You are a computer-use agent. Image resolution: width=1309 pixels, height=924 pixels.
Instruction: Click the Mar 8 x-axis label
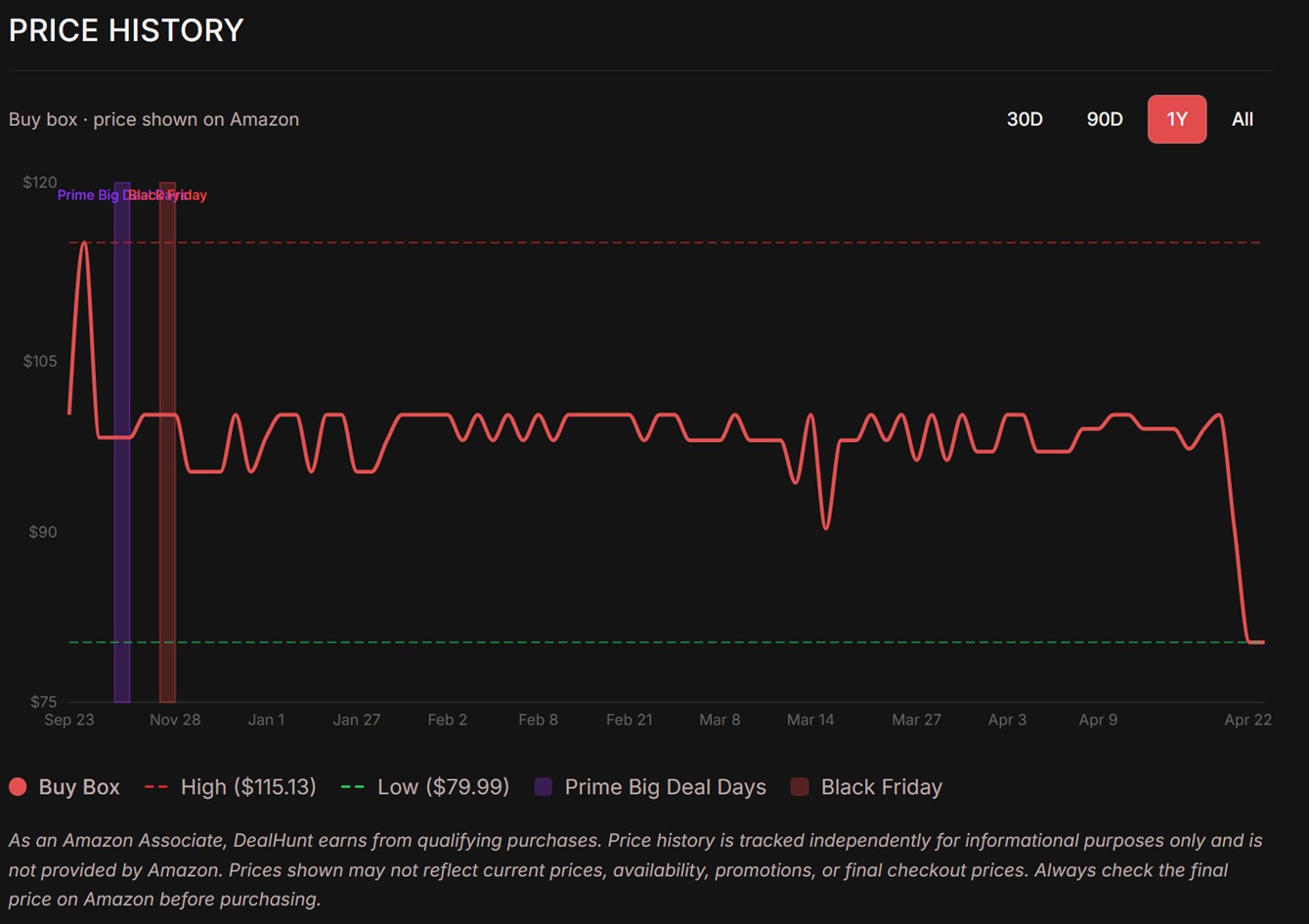[x=720, y=720]
